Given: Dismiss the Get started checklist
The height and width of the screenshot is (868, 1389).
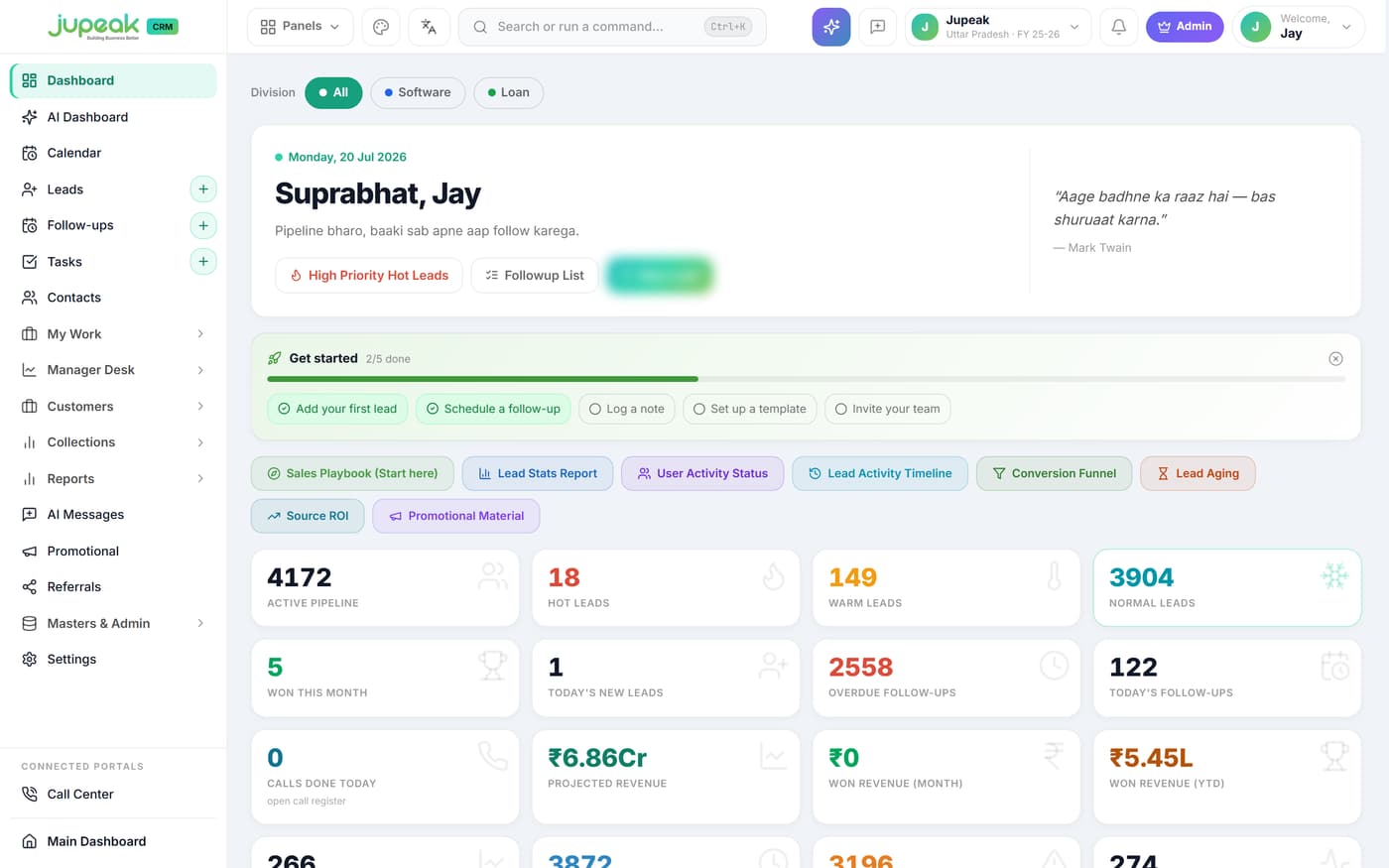Looking at the screenshot, I should 1335,358.
